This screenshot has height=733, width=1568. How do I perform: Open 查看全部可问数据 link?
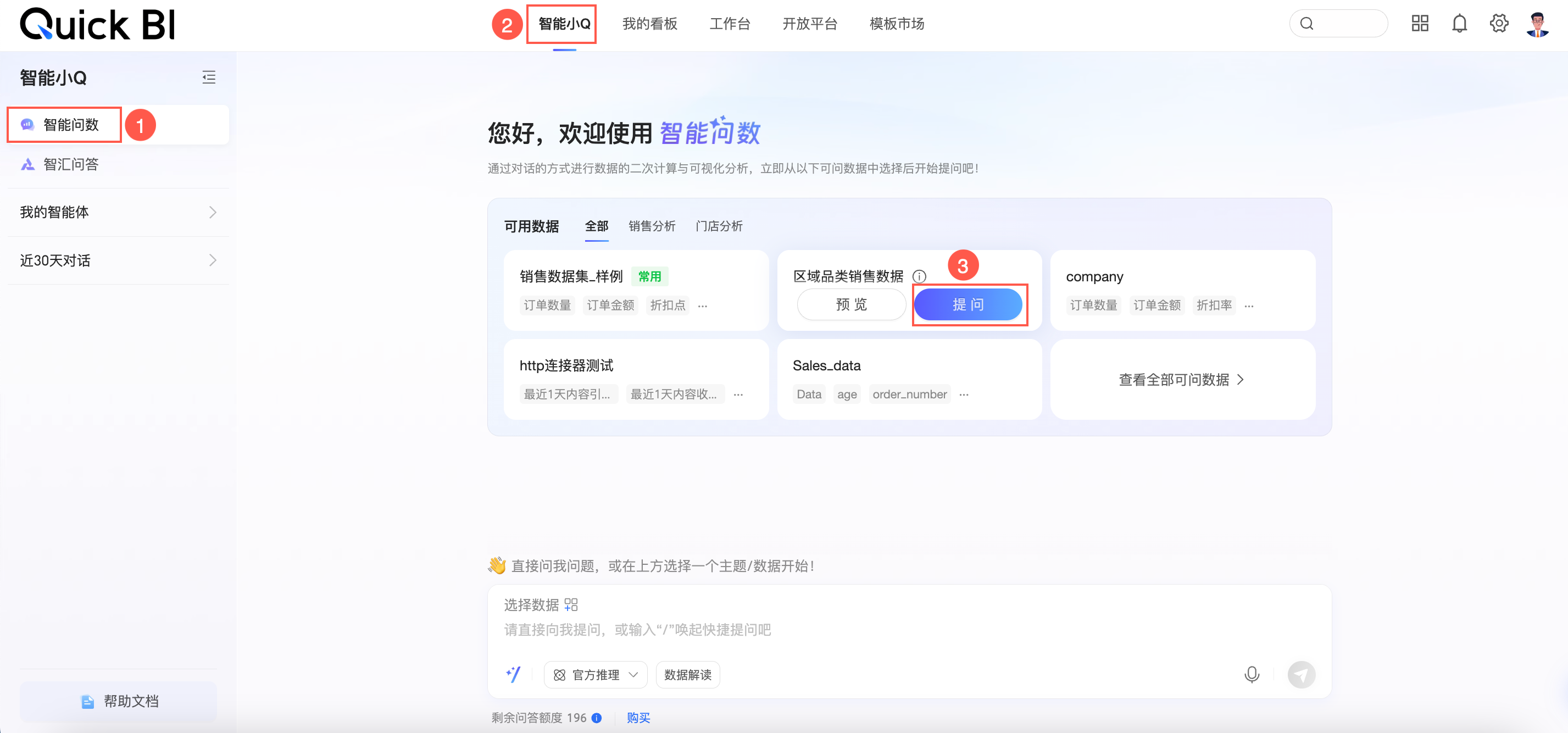pos(1182,380)
